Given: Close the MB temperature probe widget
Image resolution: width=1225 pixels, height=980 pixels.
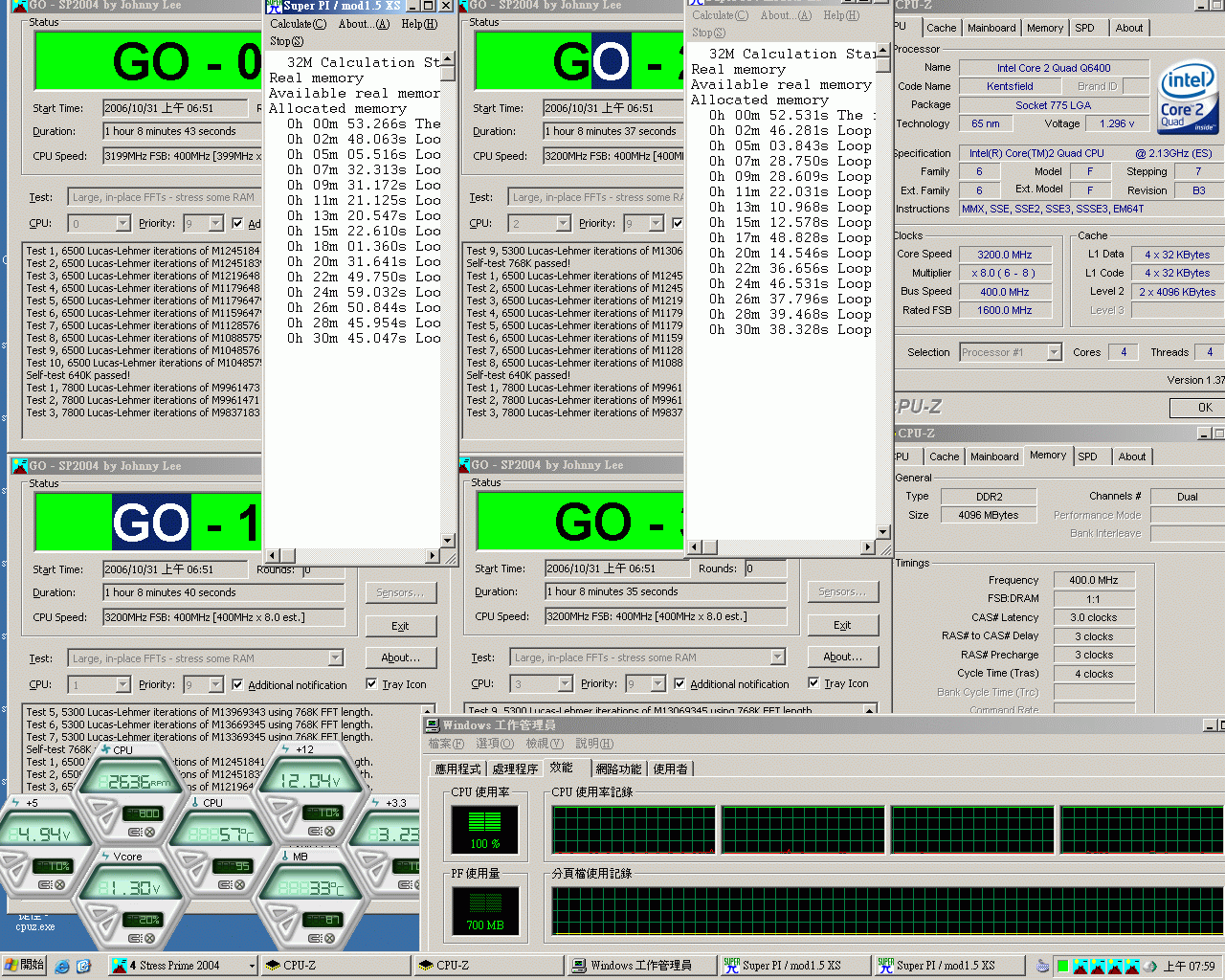Looking at the screenshot, I should 329,937.
